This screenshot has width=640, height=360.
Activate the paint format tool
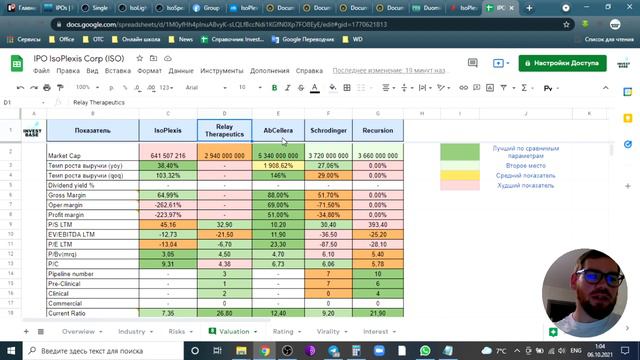(60, 88)
